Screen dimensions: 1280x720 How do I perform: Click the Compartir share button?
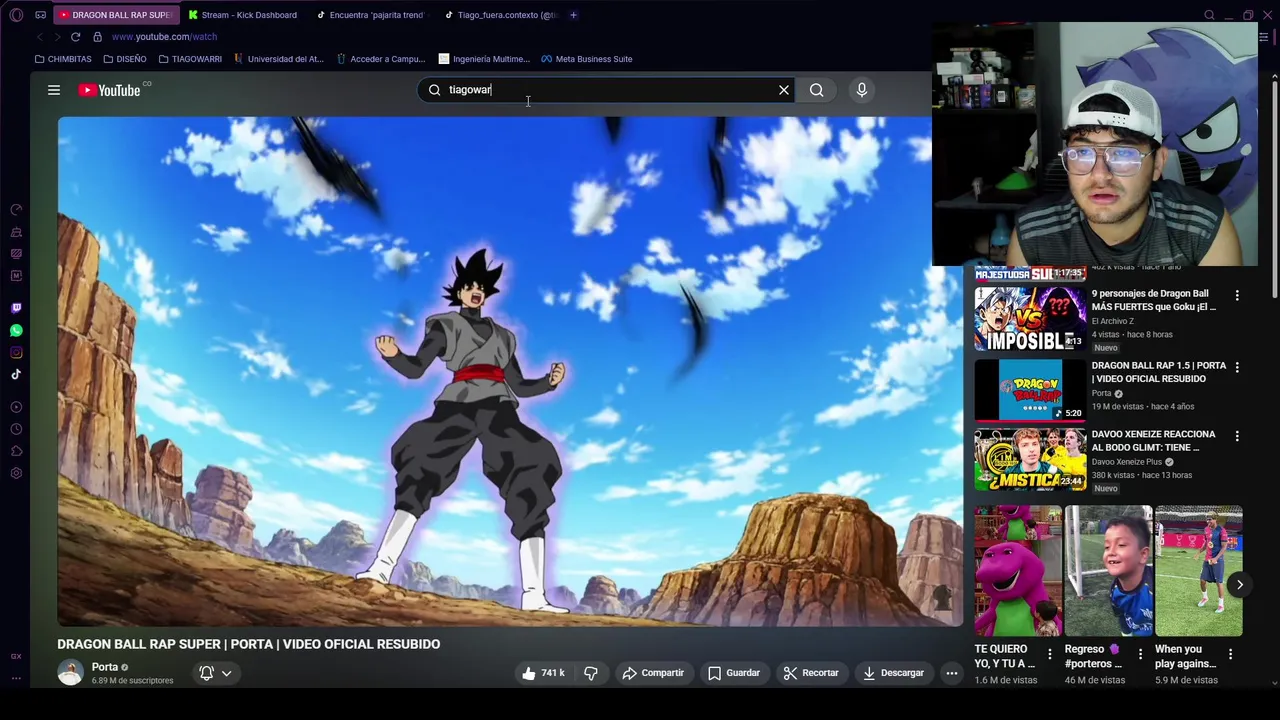[653, 673]
